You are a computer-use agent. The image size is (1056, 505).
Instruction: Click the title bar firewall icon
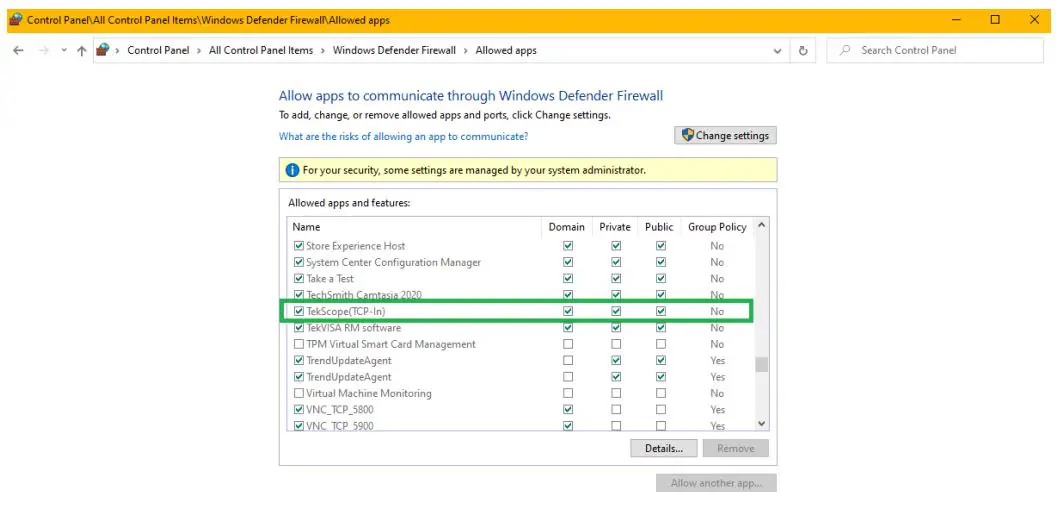(x=14, y=19)
